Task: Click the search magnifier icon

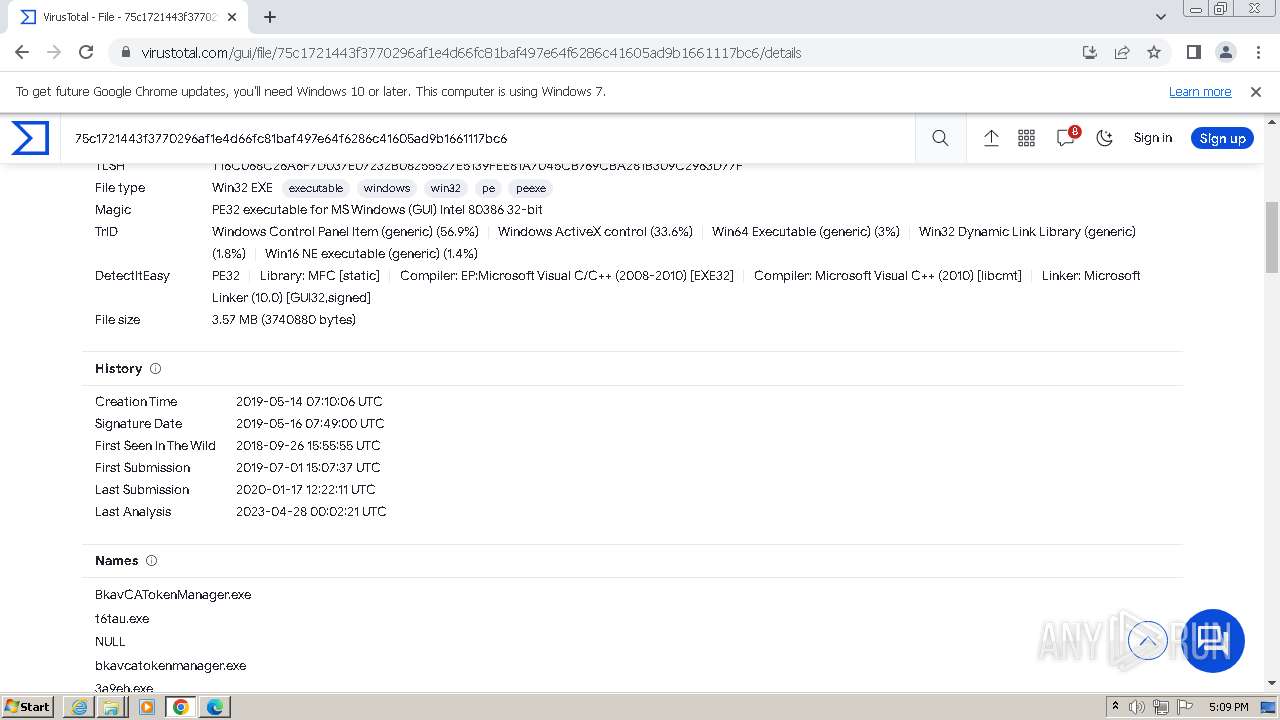Action: coord(940,138)
